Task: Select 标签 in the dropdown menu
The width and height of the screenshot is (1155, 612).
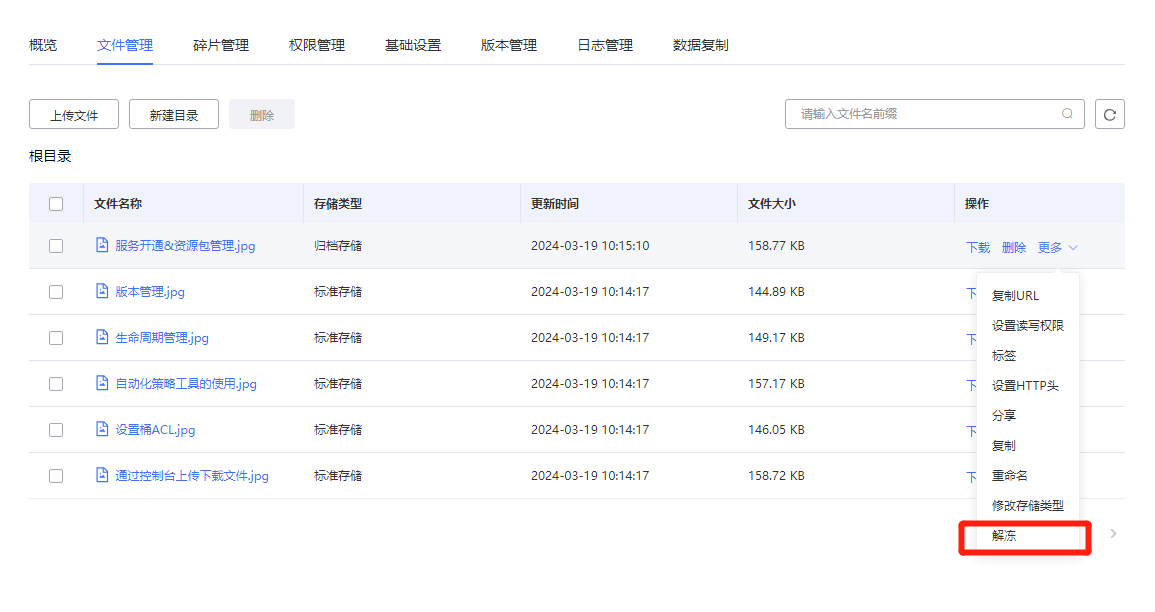Action: (x=1003, y=356)
